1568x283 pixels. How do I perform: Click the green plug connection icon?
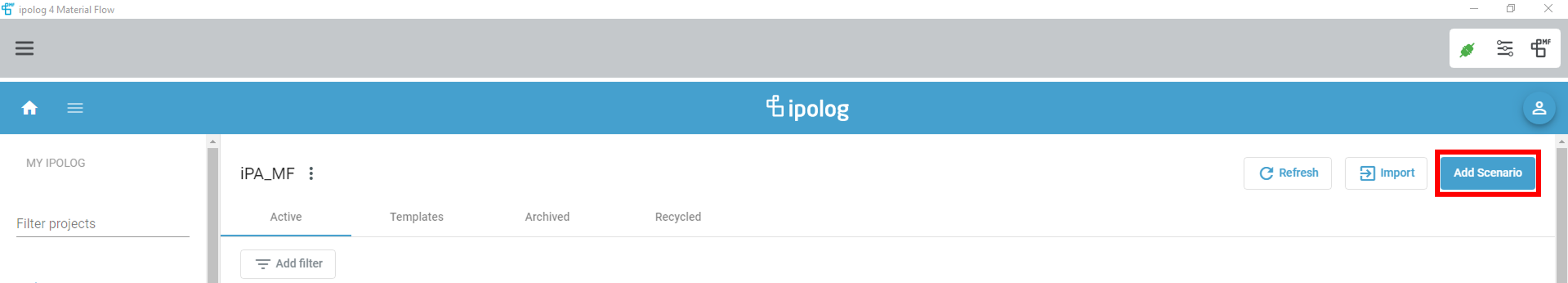[x=1467, y=49]
